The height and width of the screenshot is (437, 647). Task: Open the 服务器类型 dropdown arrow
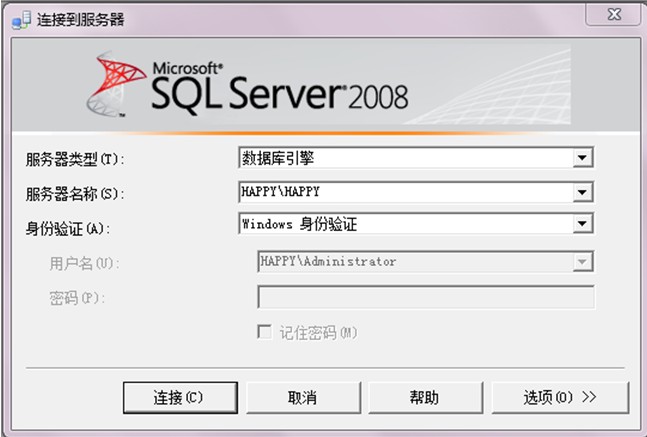pos(582,158)
